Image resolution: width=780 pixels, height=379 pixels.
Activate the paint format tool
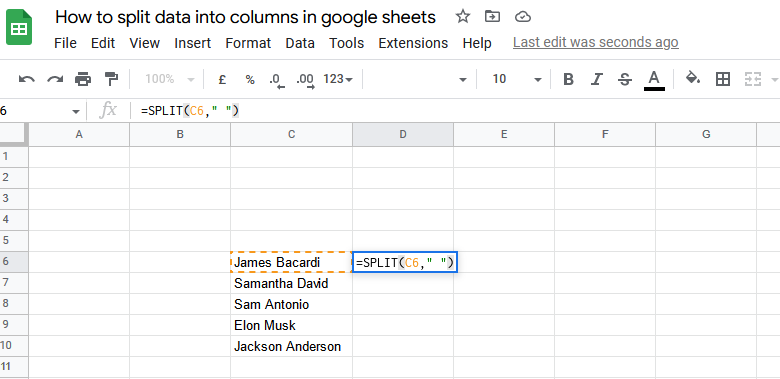pos(111,79)
